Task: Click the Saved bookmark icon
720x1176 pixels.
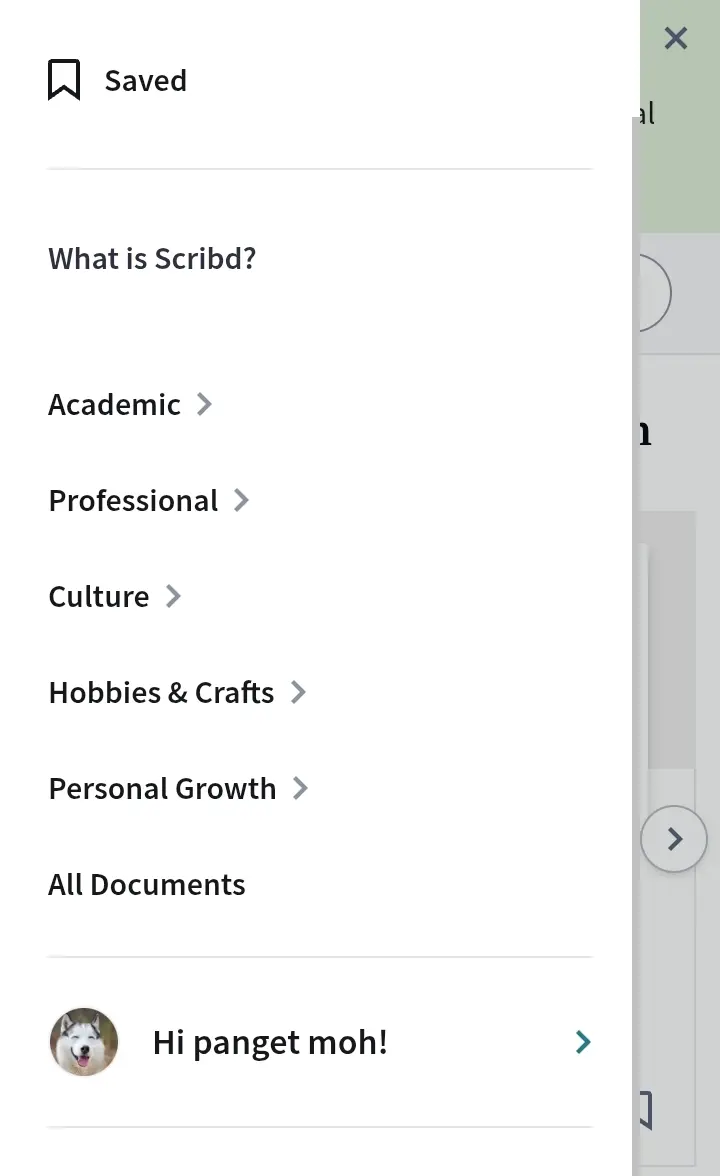Action: coord(64,80)
